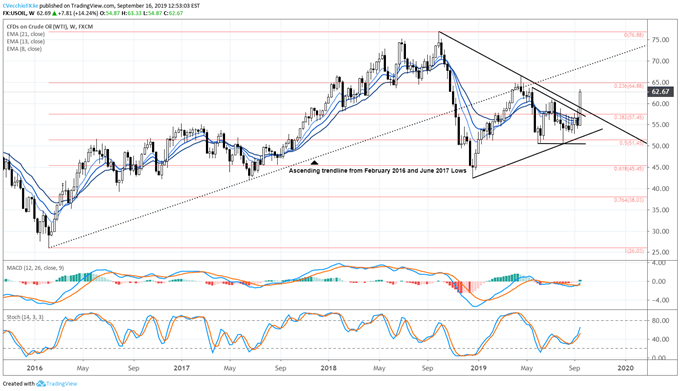Click the 2019 label on time axis
The width and height of the screenshot is (680, 391).
tap(478, 368)
